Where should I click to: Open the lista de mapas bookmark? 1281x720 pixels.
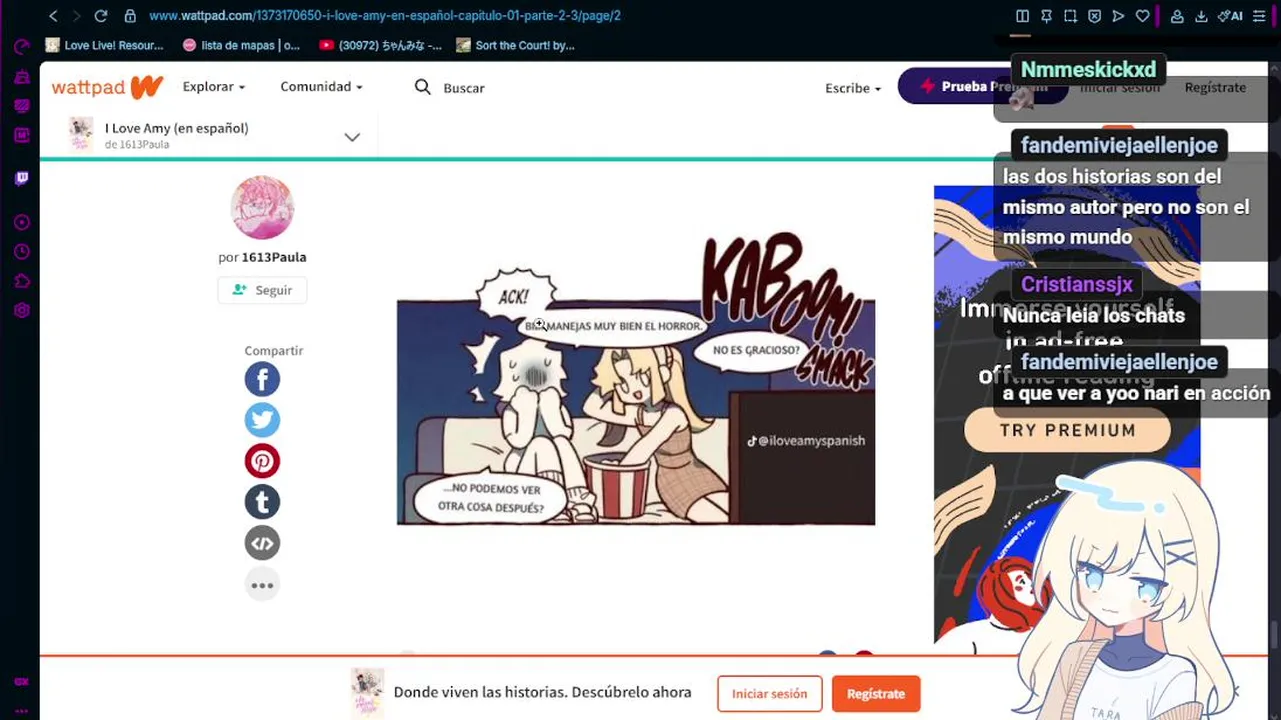coord(241,45)
